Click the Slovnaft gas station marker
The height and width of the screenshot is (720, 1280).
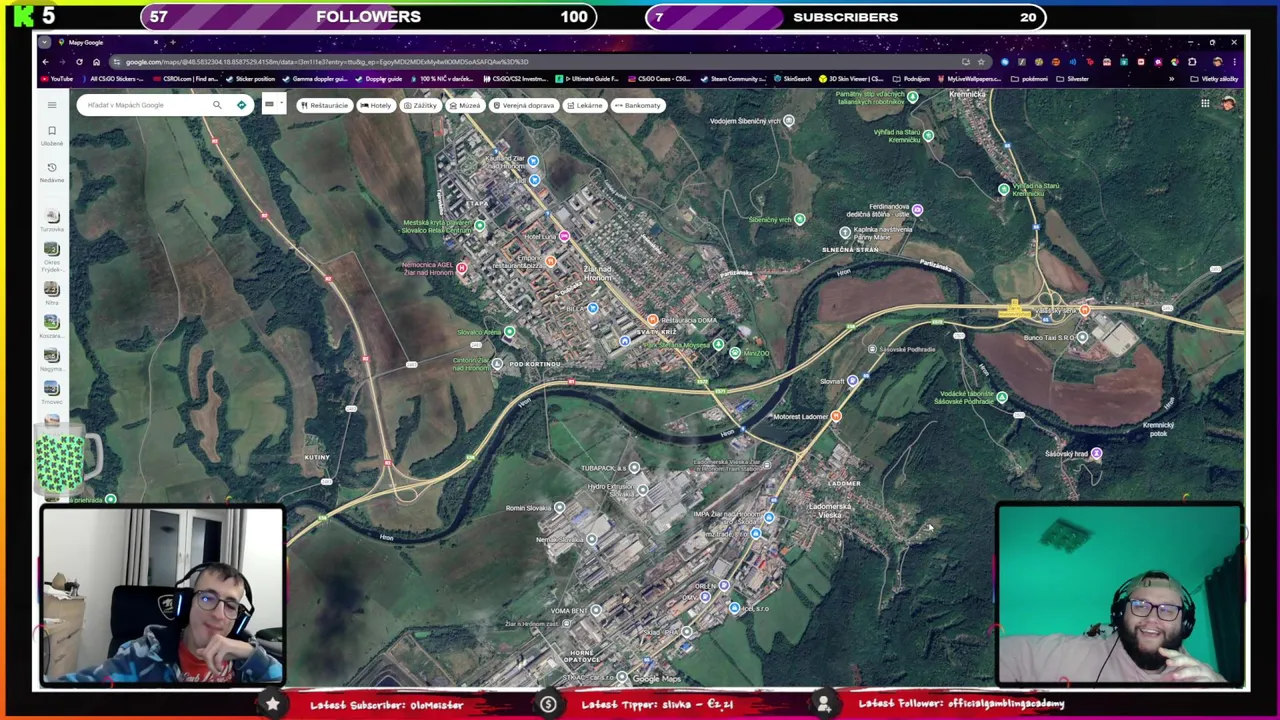pyautogui.click(x=852, y=381)
